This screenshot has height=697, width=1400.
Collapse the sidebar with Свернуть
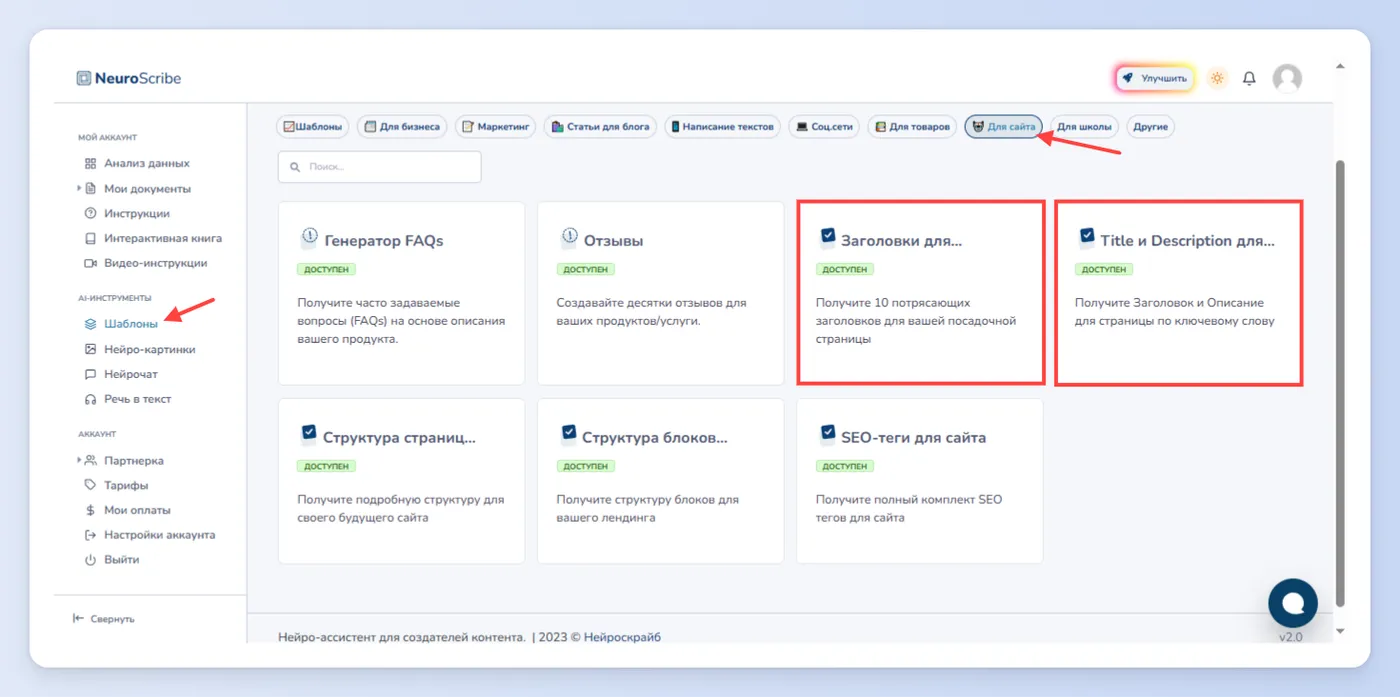(104, 619)
